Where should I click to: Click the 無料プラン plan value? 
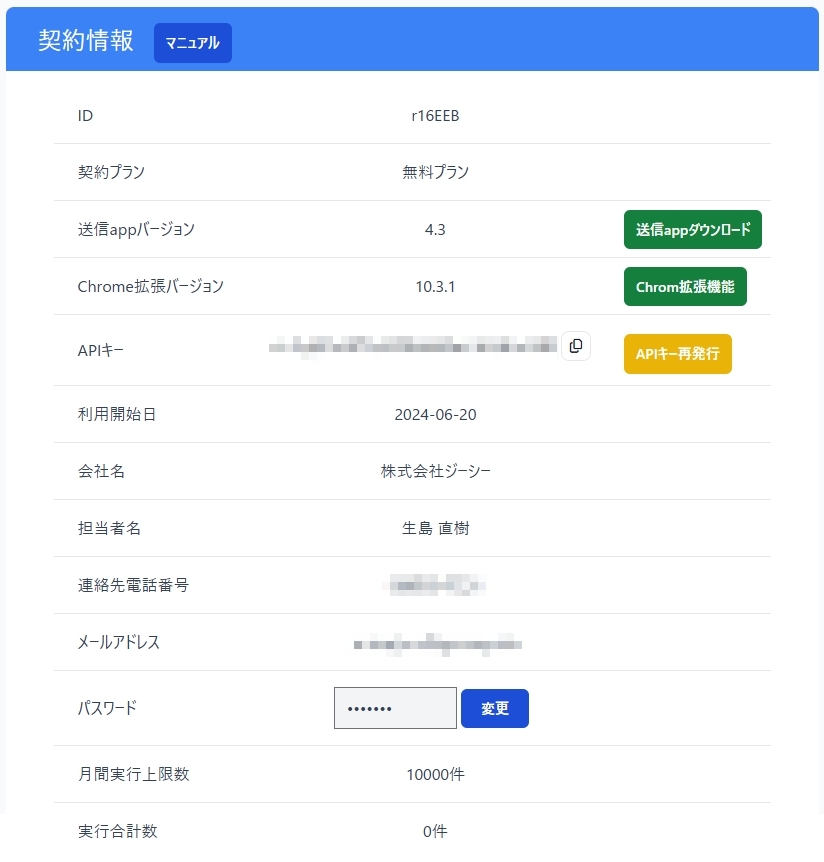[x=435, y=172]
